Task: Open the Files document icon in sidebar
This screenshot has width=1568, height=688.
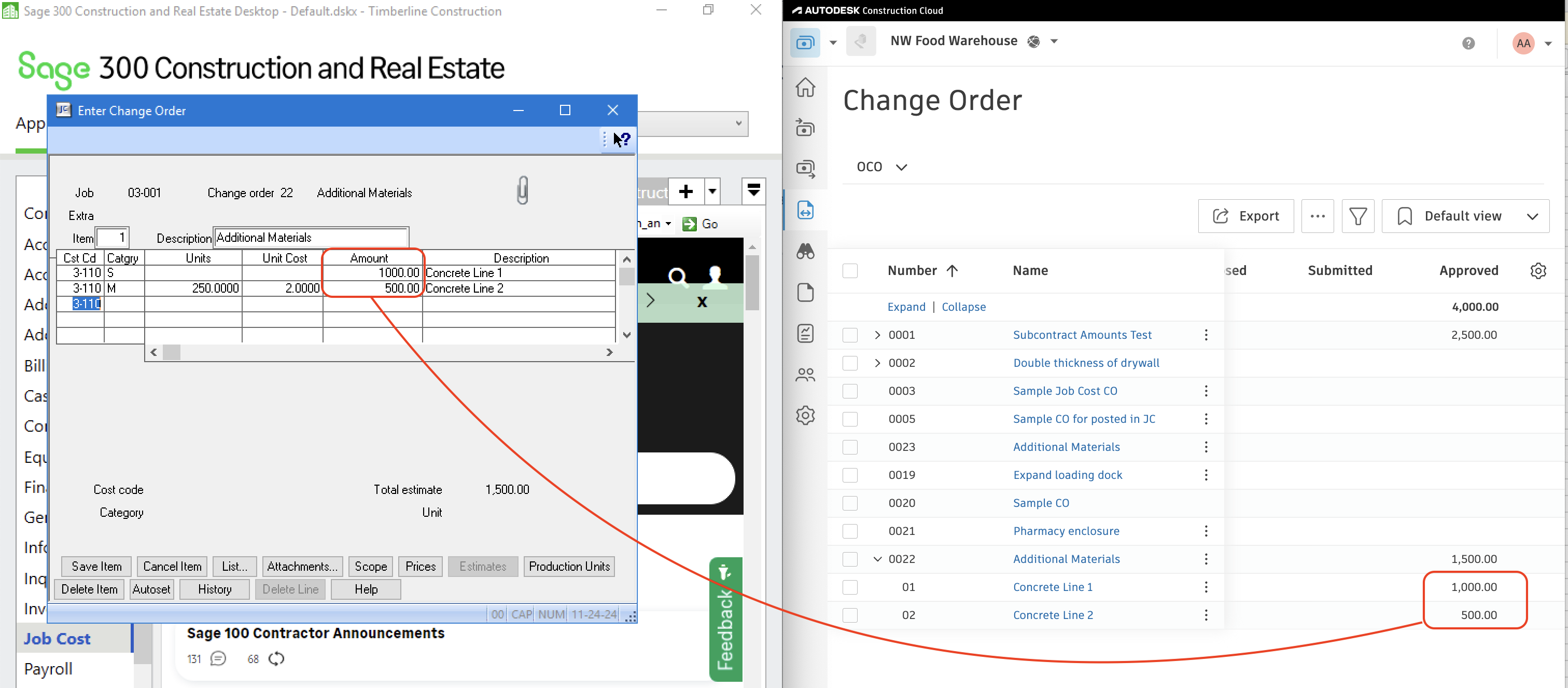Action: click(805, 292)
